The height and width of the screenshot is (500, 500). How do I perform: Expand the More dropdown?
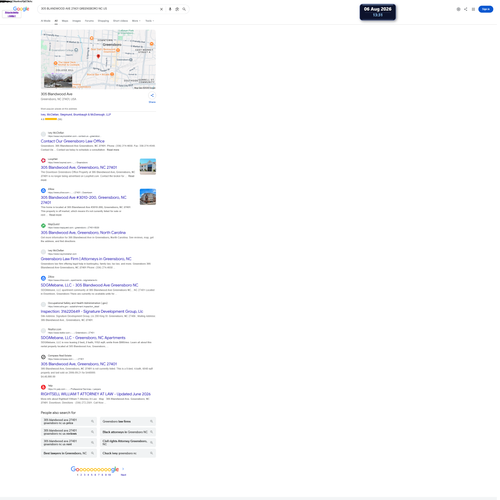136,21
